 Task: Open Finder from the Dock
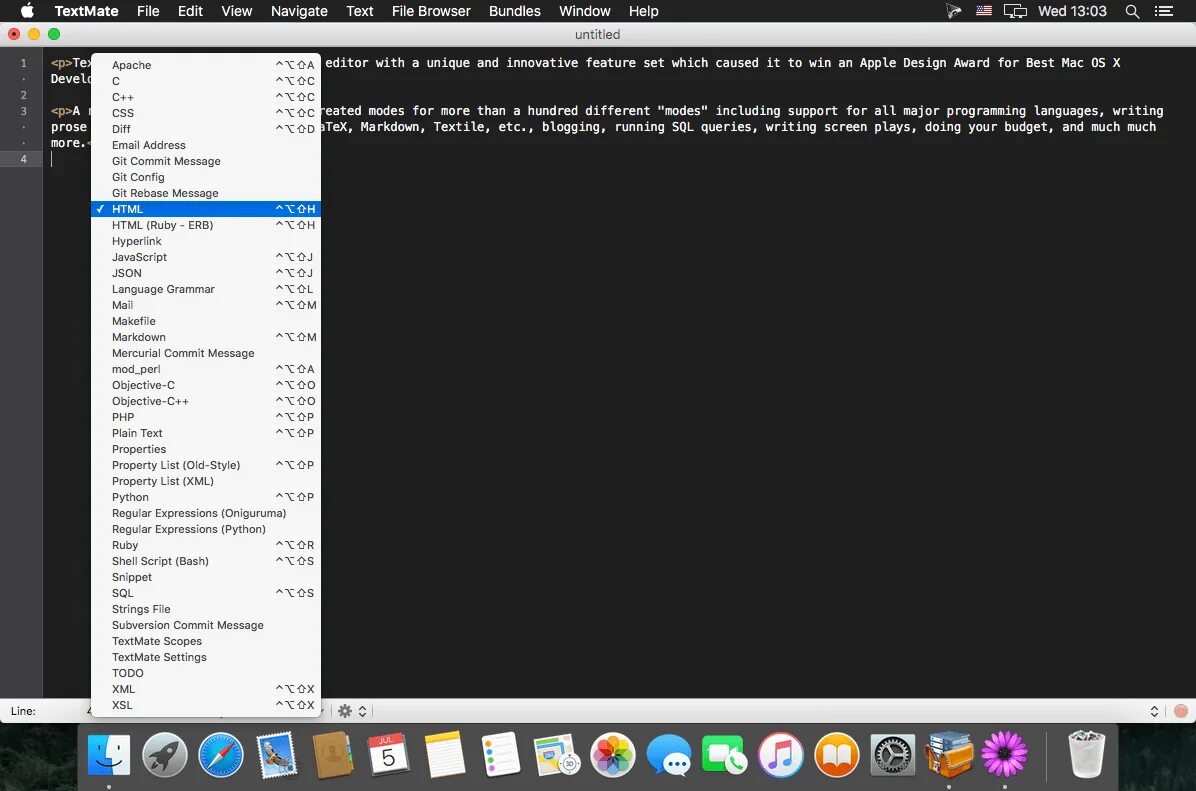coord(108,754)
